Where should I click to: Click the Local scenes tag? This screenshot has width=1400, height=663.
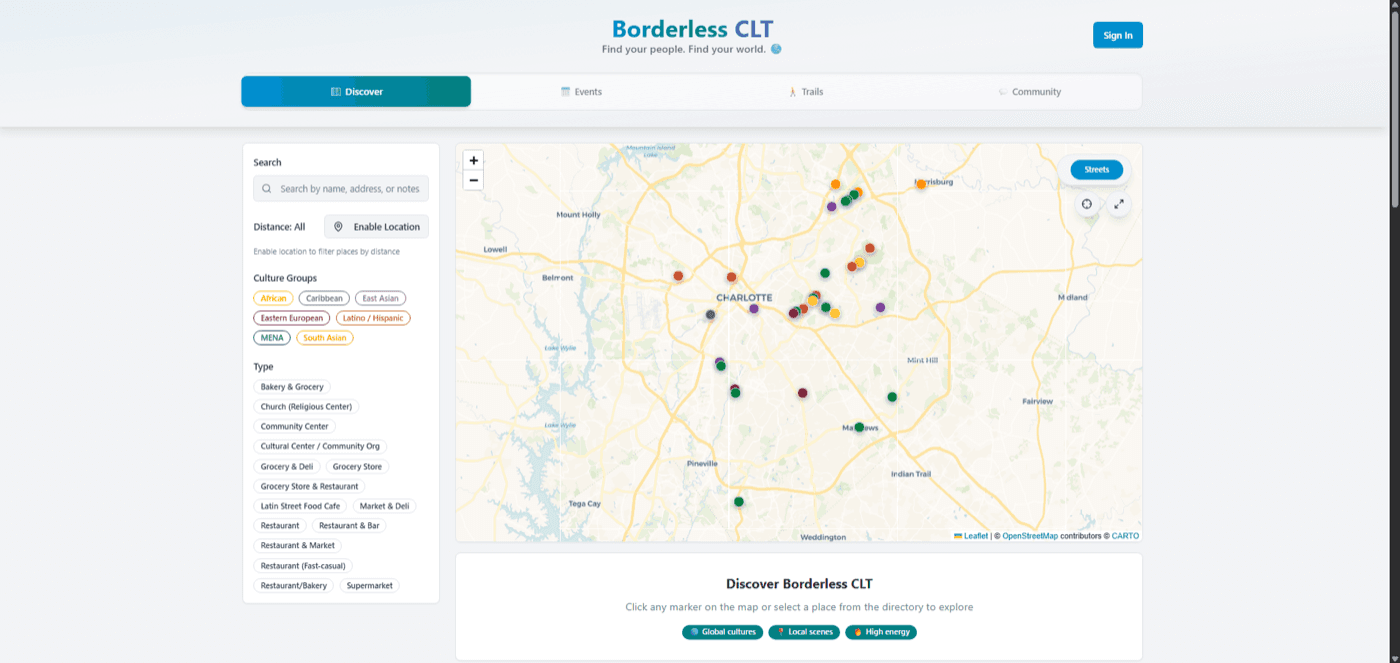pos(804,632)
